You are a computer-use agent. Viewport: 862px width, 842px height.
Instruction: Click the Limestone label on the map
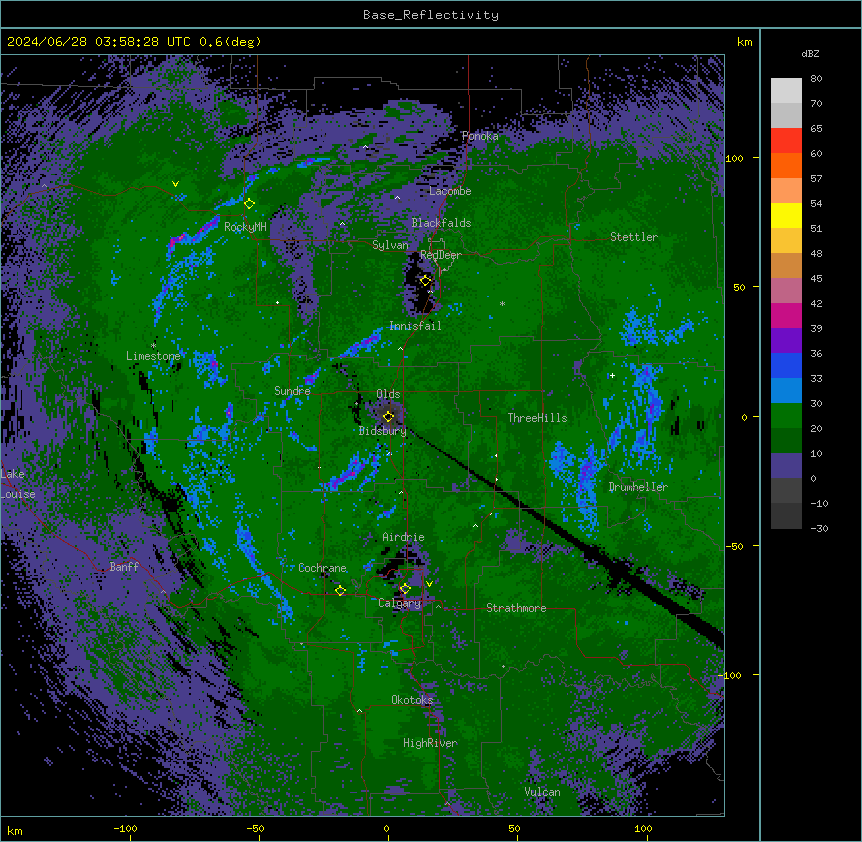click(x=153, y=356)
